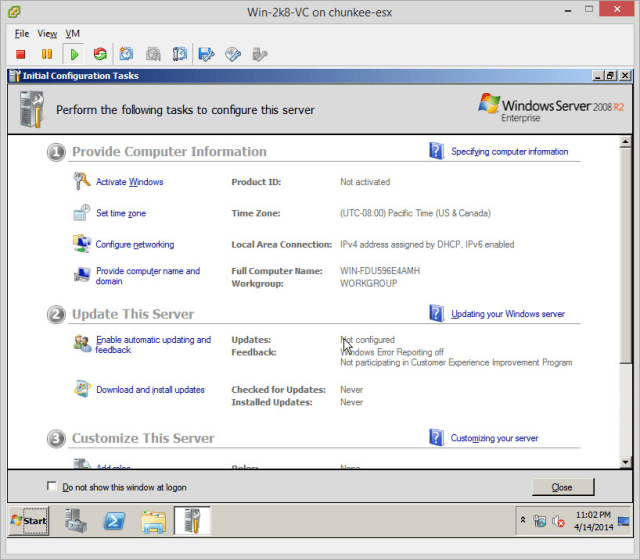Viewport: 640px width, 560px height.
Task: Click 'Windows Error Reporting off' text
Action: click(x=392, y=352)
